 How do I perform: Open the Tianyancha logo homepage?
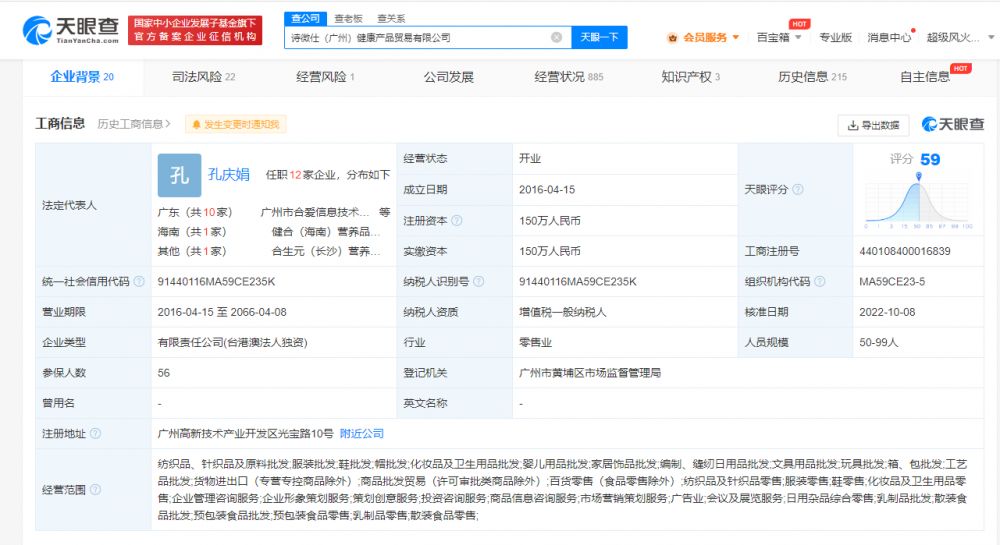tap(71, 30)
